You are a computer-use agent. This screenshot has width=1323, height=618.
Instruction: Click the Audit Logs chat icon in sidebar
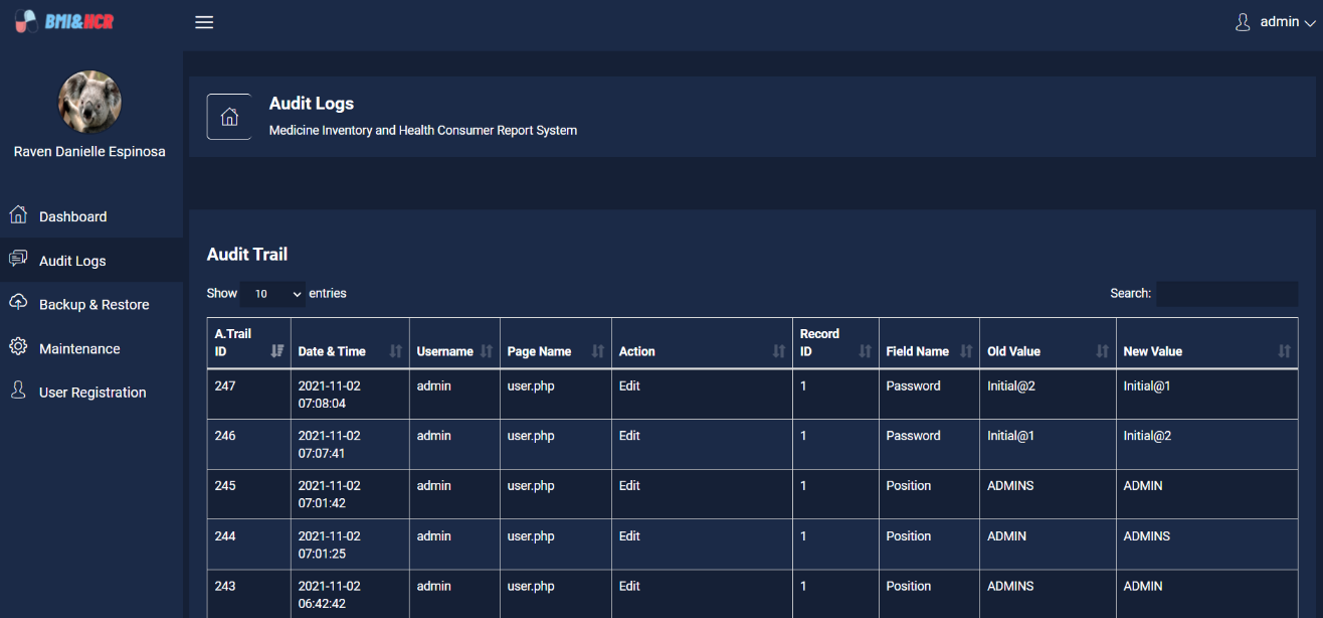point(18,259)
